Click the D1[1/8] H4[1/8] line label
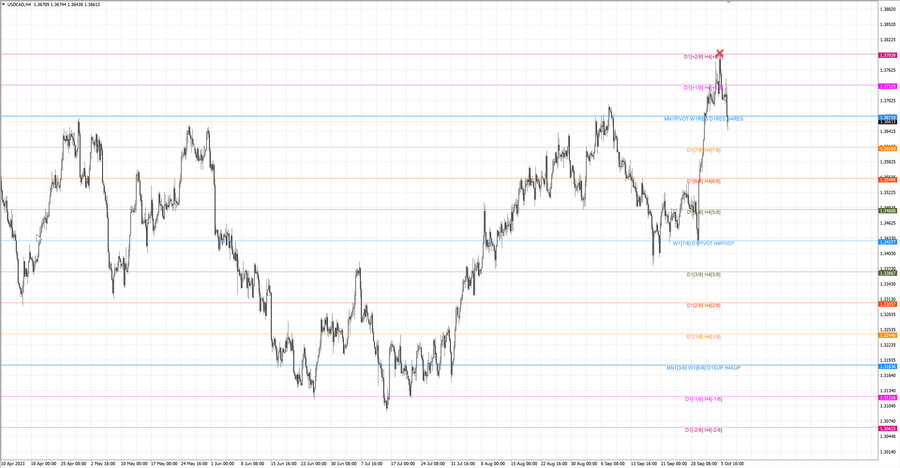Viewport: 900px width, 468px height. (x=703, y=337)
